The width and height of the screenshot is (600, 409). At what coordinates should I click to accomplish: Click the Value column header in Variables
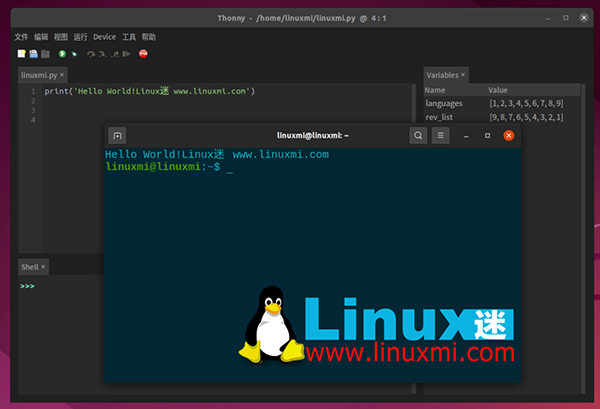click(533, 90)
